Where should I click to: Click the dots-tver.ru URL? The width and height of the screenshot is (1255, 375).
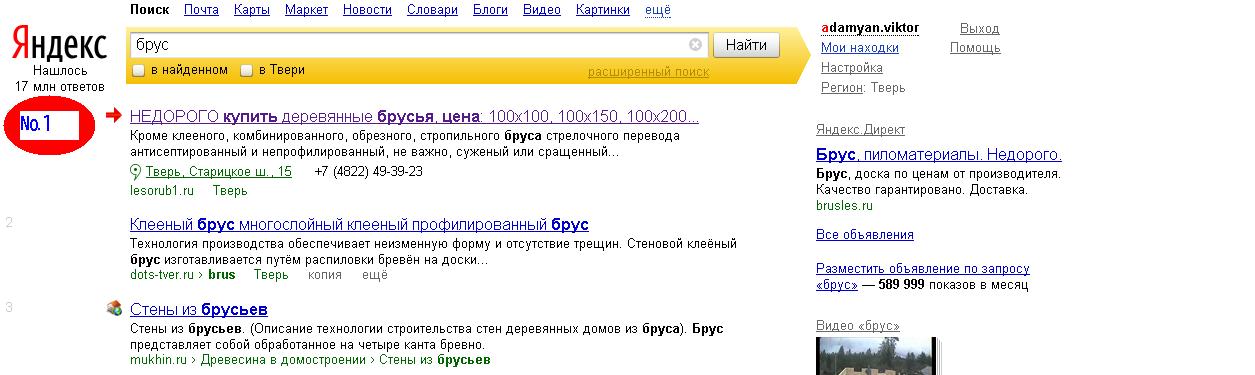point(162,274)
